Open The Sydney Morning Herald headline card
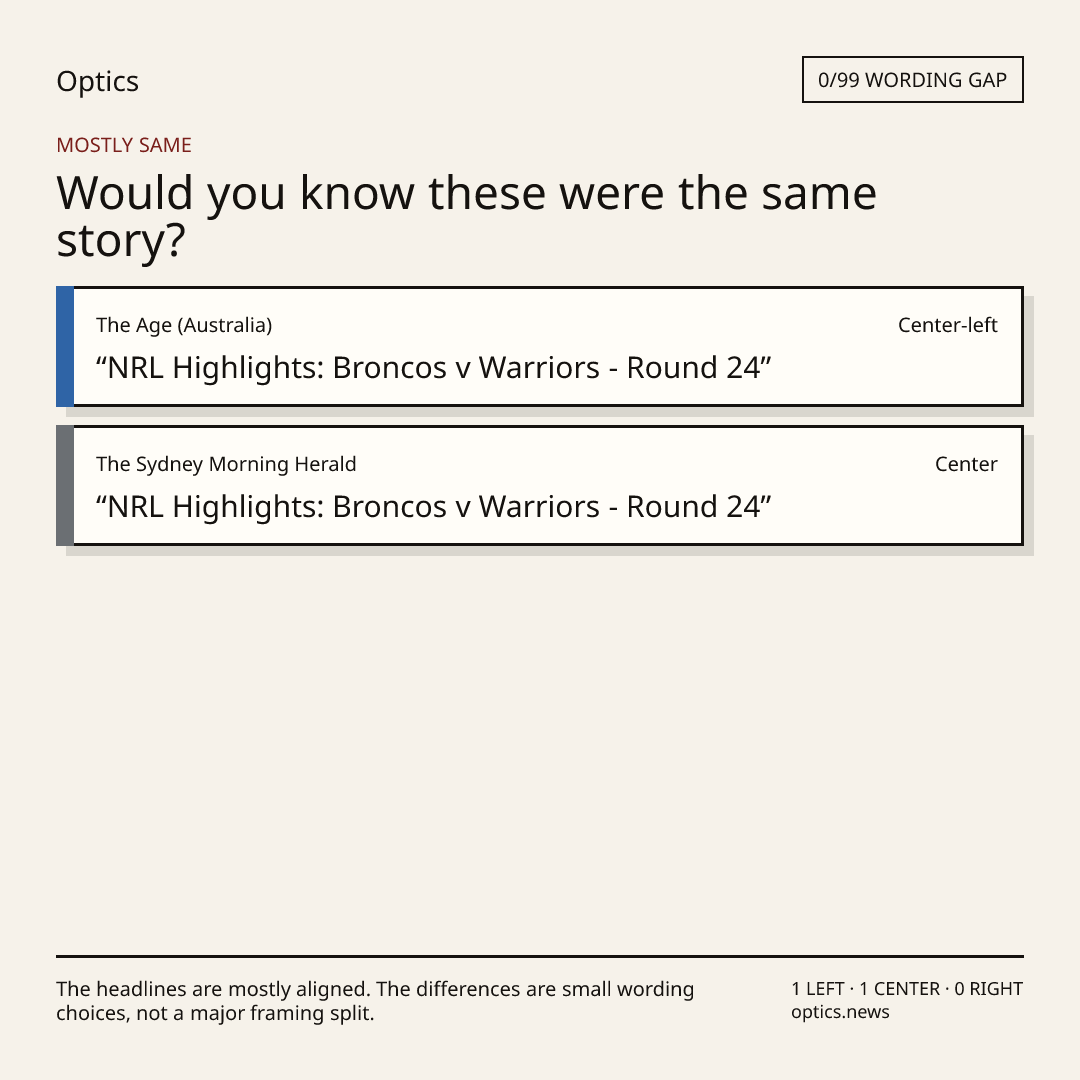 coord(540,486)
